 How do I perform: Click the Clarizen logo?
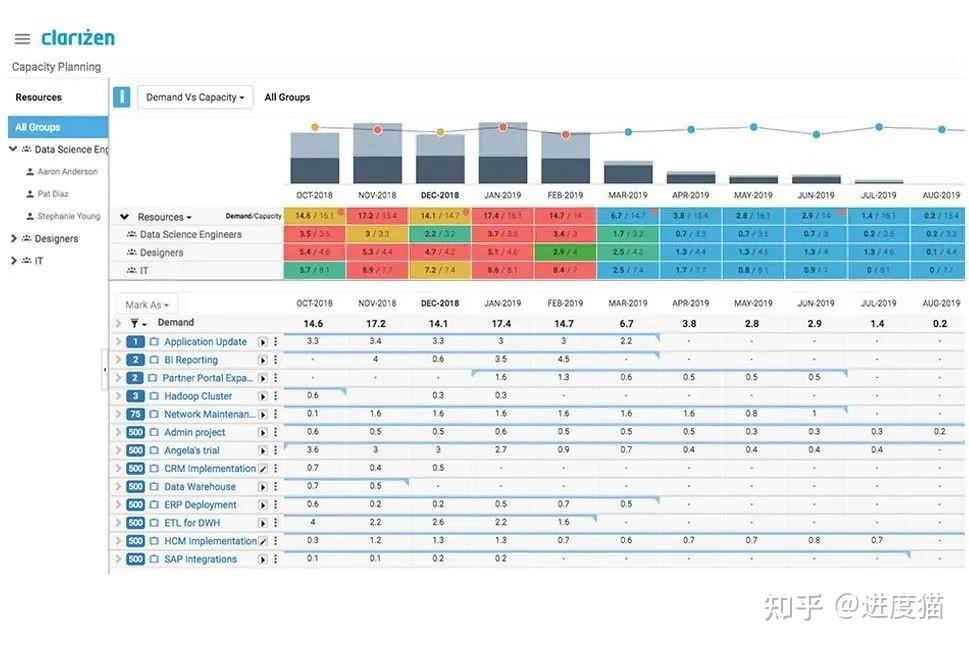[x=78, y=38]
